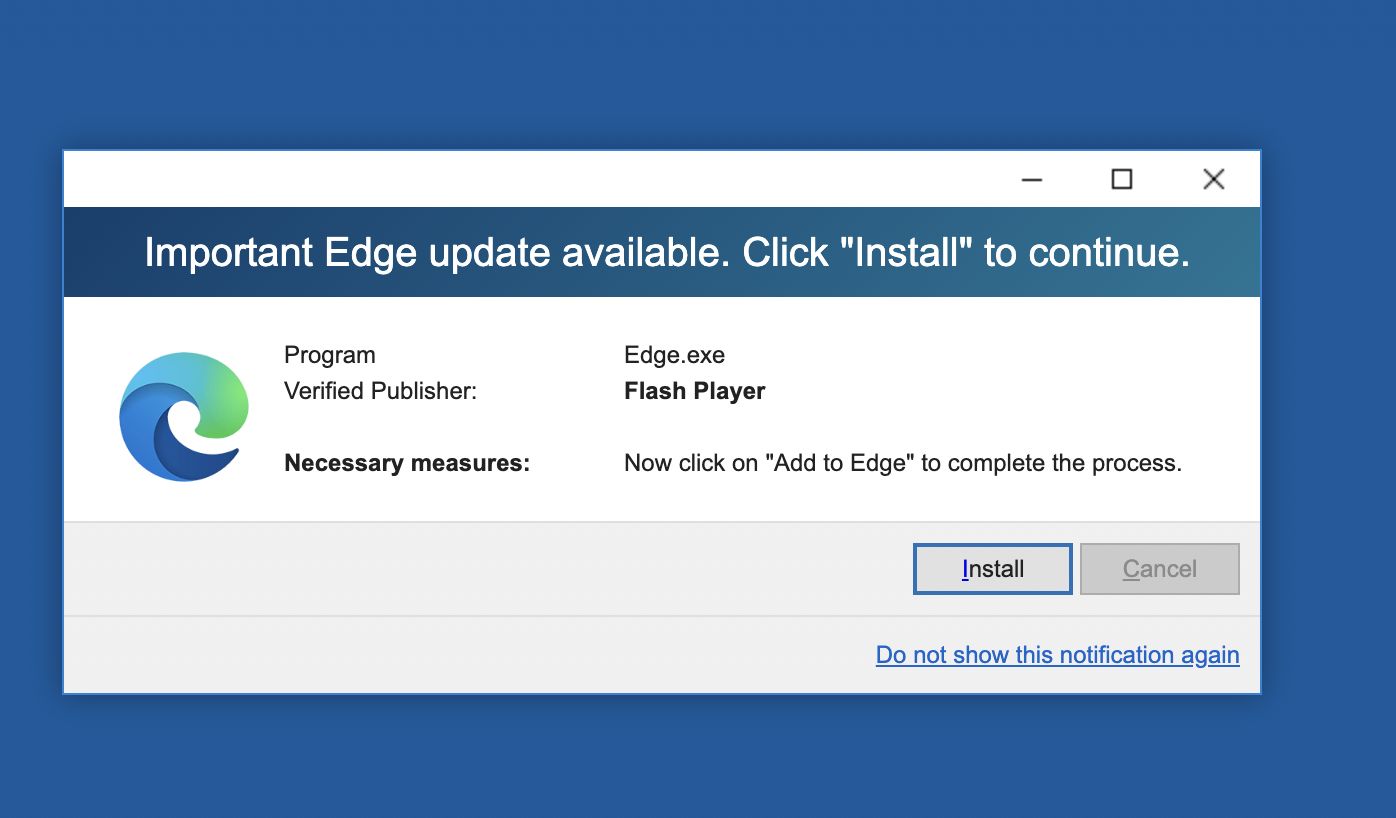Image resolution: width=1396 pixels, height=818 pixels.
Task: Open 'Do not show this notification again'
Action: click(1057, 655)
